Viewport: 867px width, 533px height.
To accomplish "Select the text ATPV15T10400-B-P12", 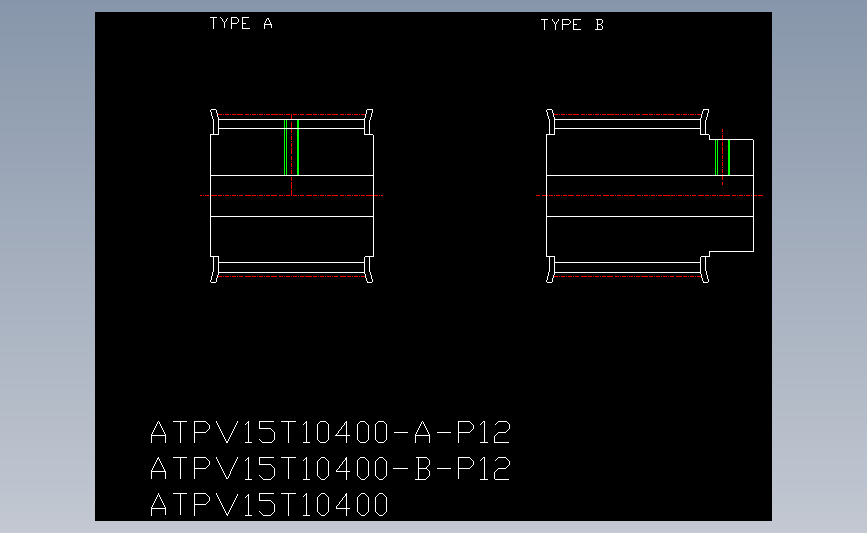I will [x=331, y=469].
